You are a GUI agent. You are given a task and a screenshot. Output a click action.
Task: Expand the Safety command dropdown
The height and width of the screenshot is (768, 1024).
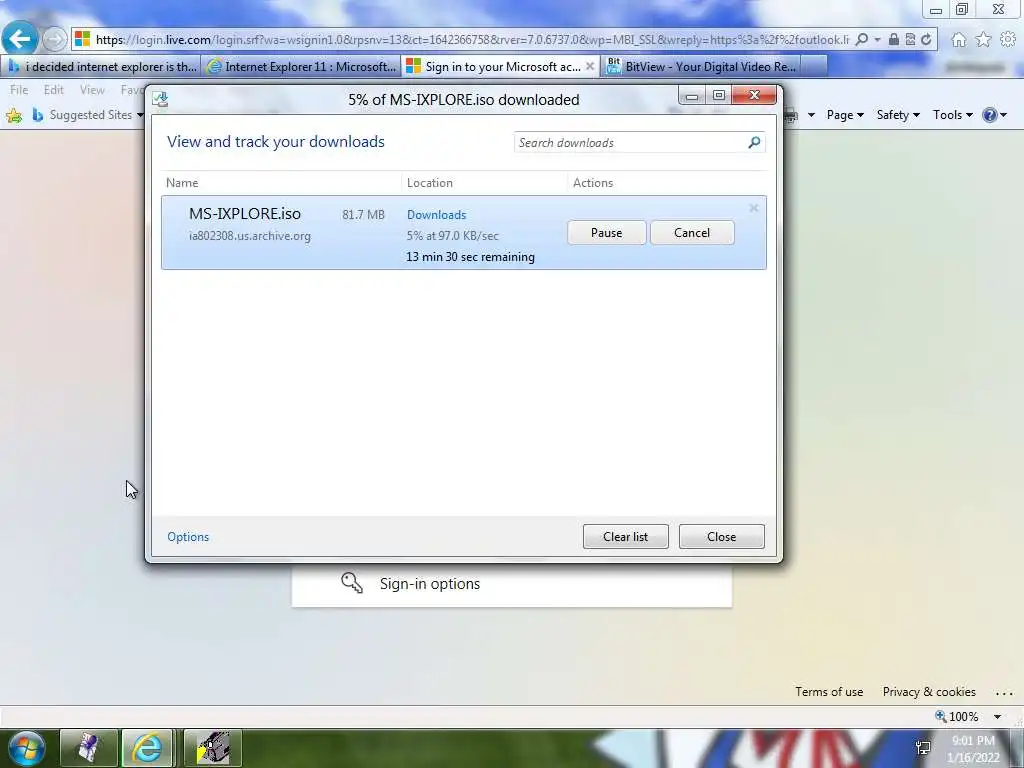pos(898,115)
